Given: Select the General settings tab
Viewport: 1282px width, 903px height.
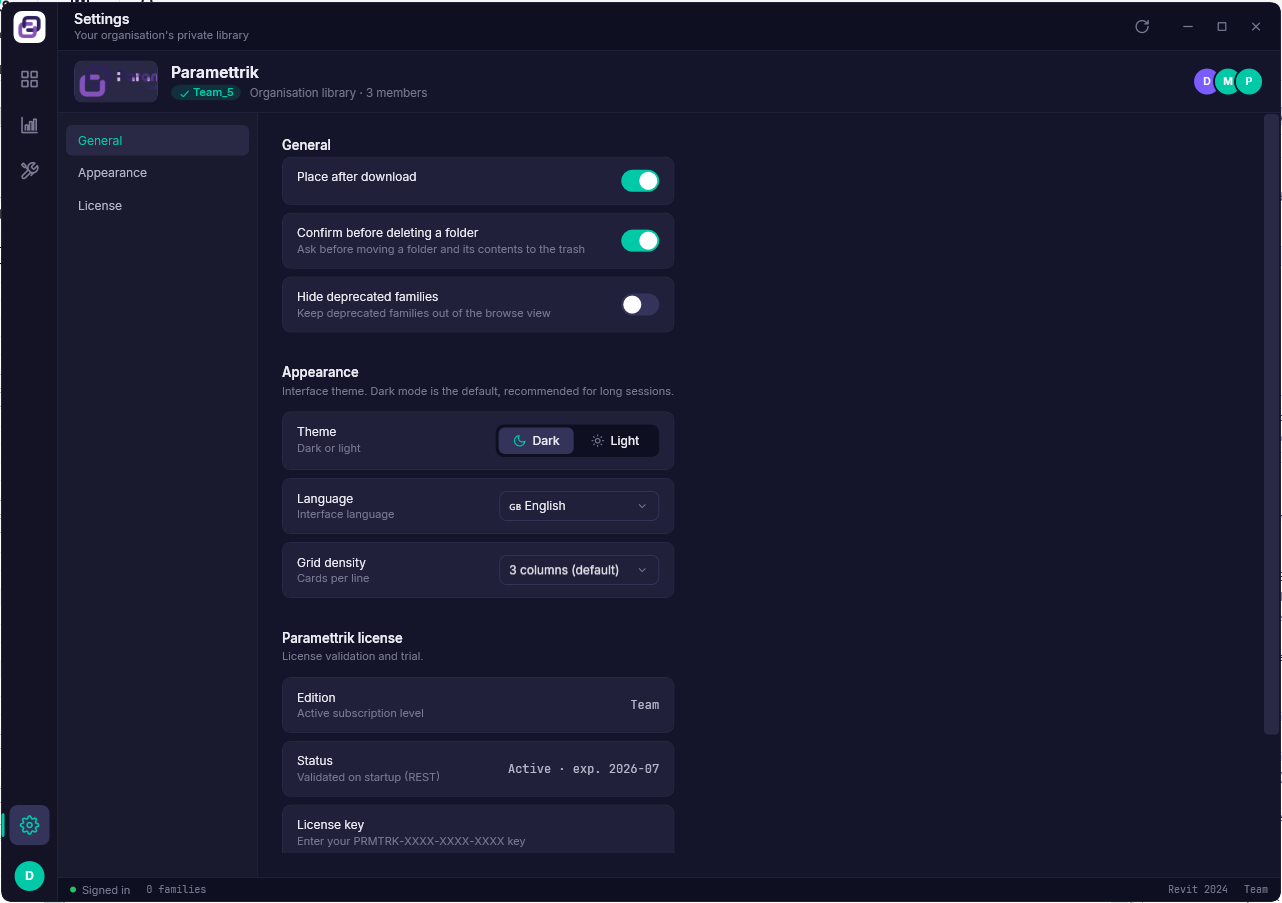Looking at the screenshot, I should pos(157,140).
